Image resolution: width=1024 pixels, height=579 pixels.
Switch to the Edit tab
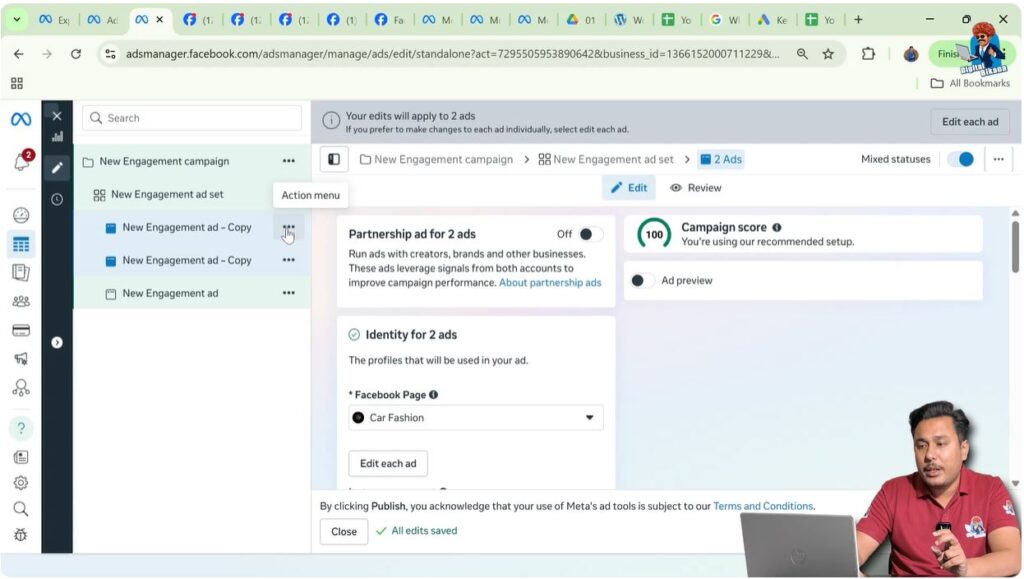[x=629, y=188]
